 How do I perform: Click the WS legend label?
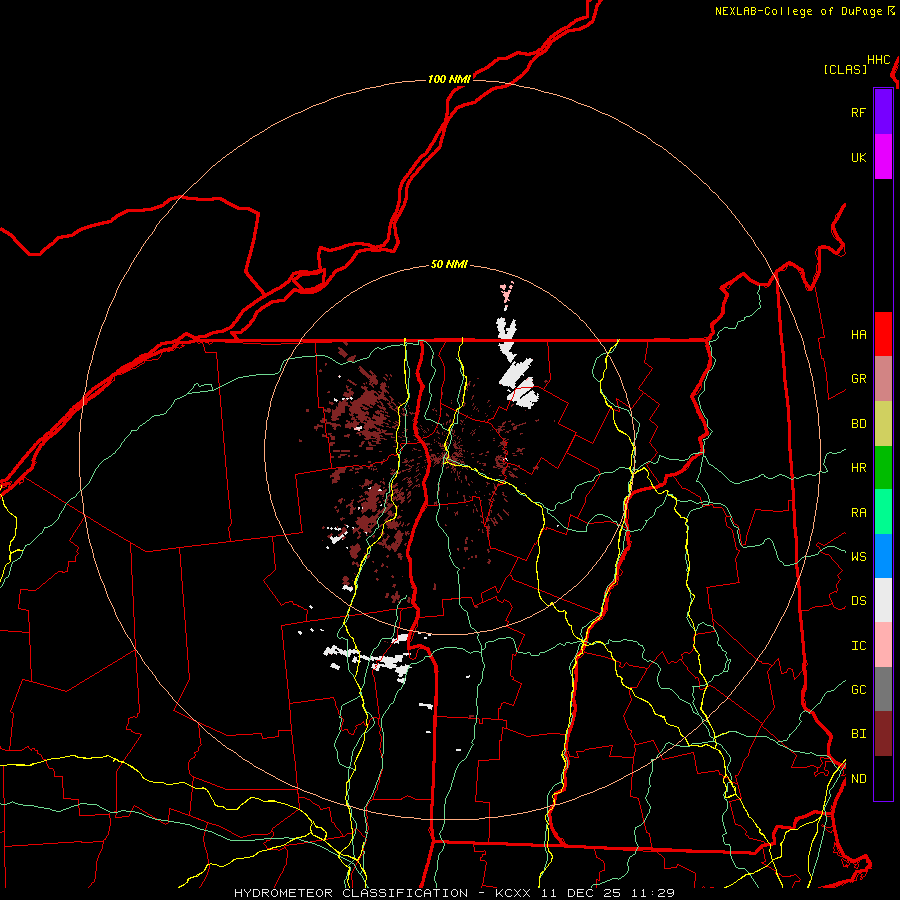coord(858,556)
